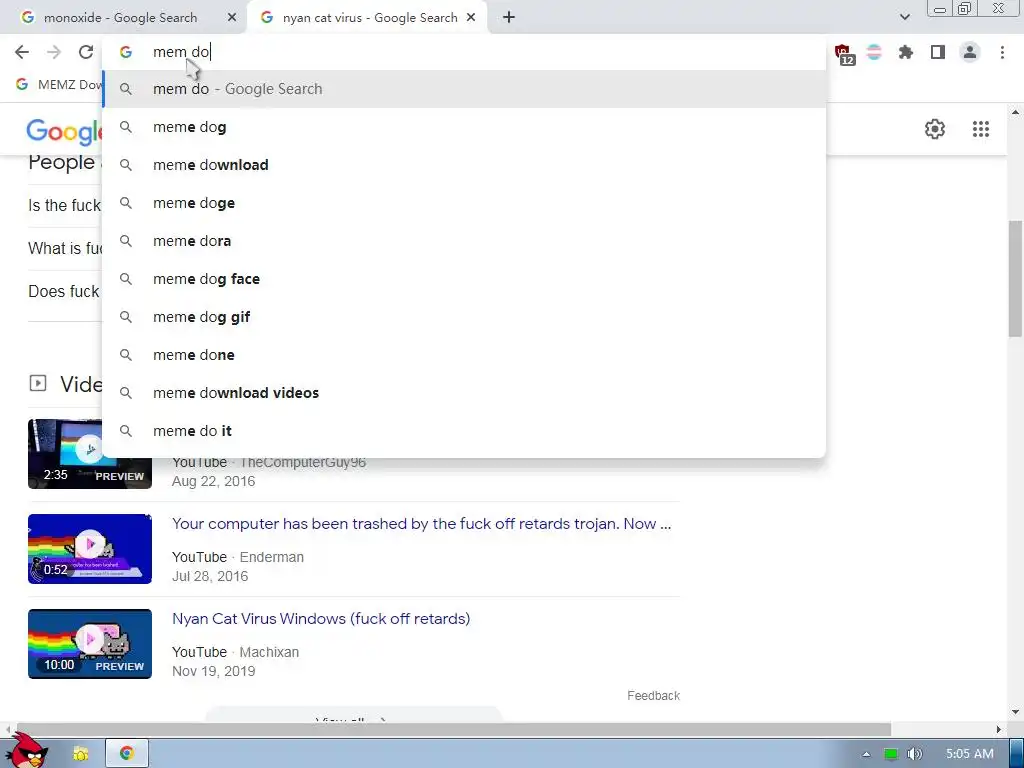Viewport: 1024px width, 768px height.
Task: Expand the tab search chevron
Action: [x=904, y=17]
